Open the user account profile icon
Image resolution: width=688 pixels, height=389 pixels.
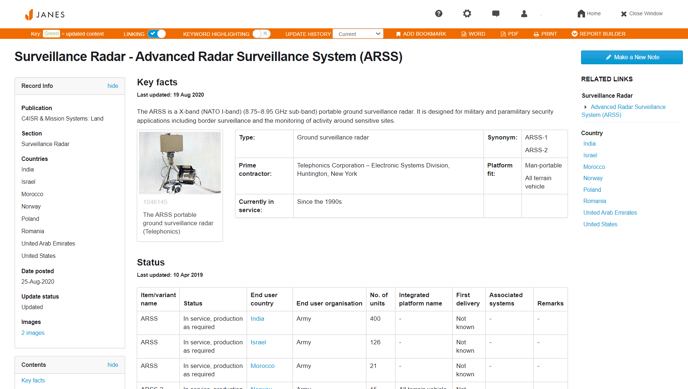coord(524,14)
